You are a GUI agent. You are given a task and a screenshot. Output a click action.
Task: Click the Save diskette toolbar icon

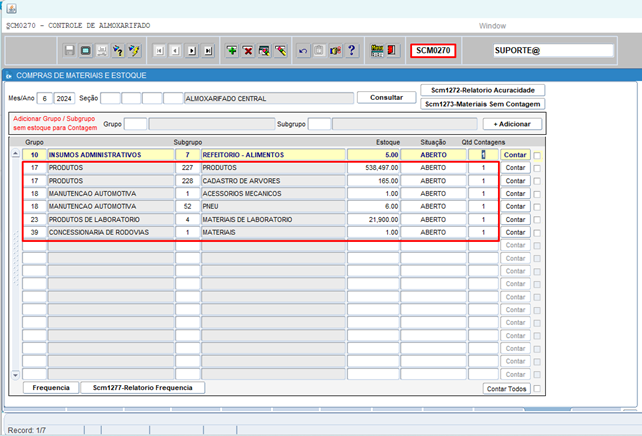pos(70,50)
